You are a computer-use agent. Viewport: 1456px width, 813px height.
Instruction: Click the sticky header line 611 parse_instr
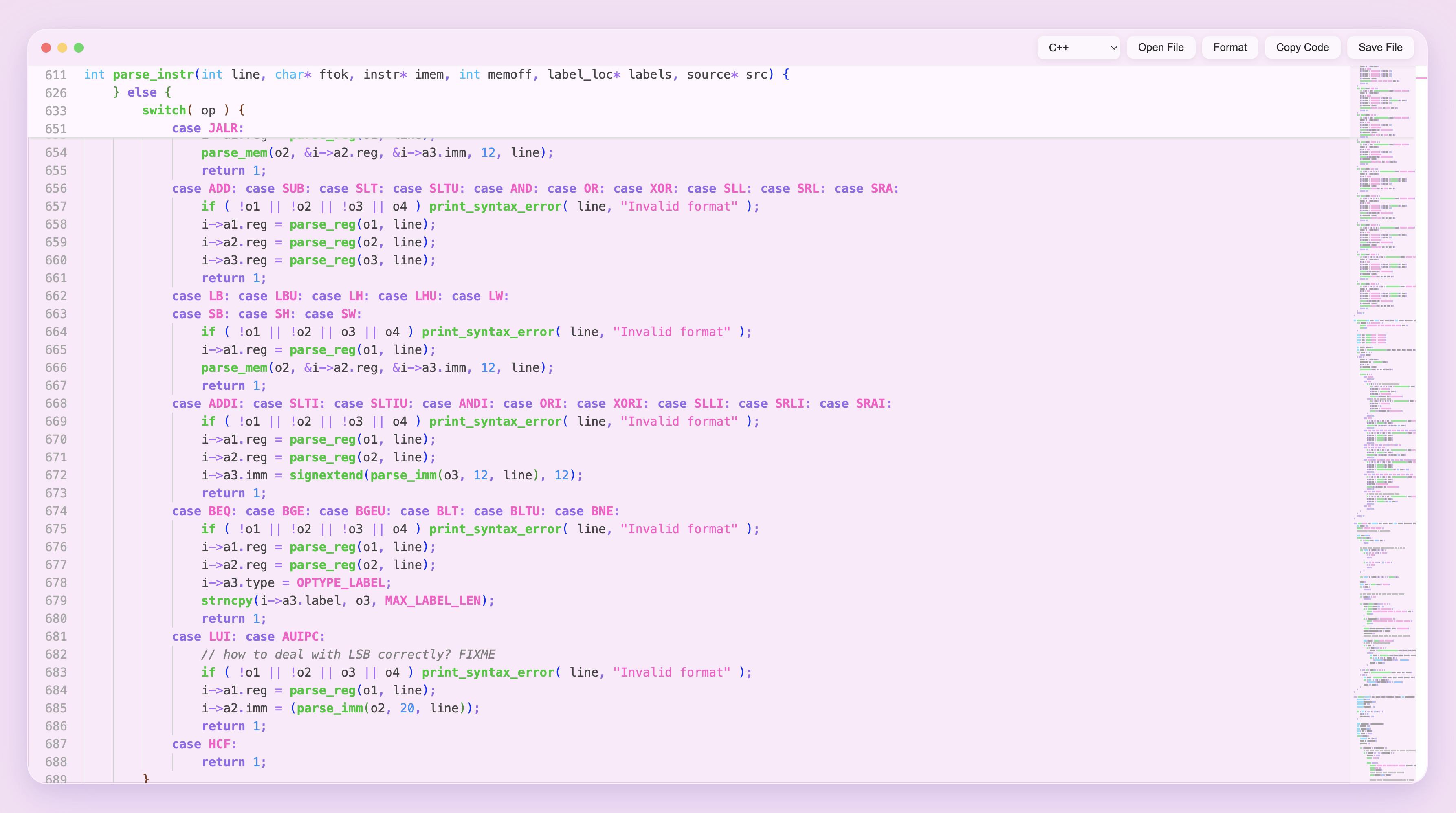pyautogui.click(x=153, y=75)
